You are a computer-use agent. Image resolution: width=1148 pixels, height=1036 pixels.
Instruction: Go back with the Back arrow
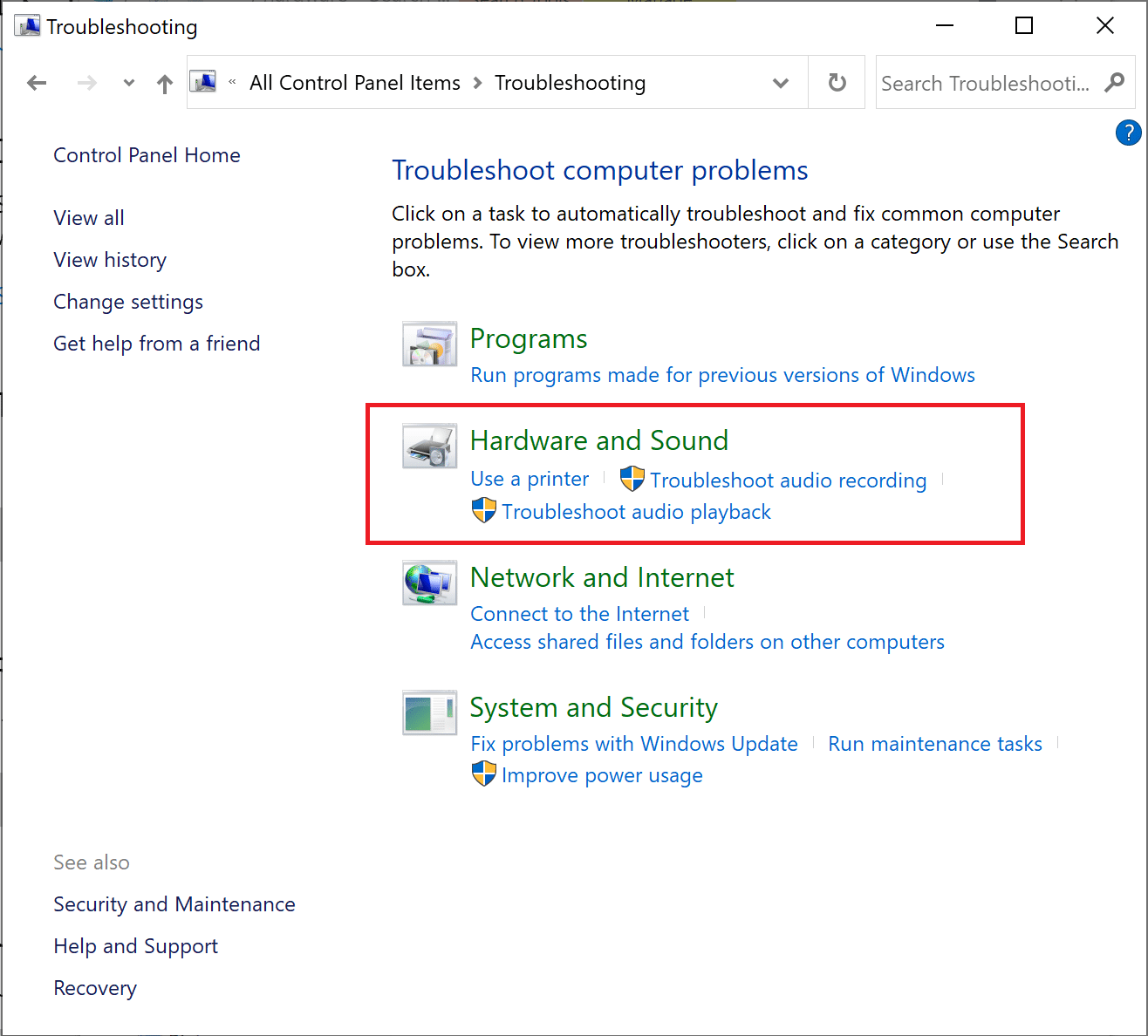point(37,83)
